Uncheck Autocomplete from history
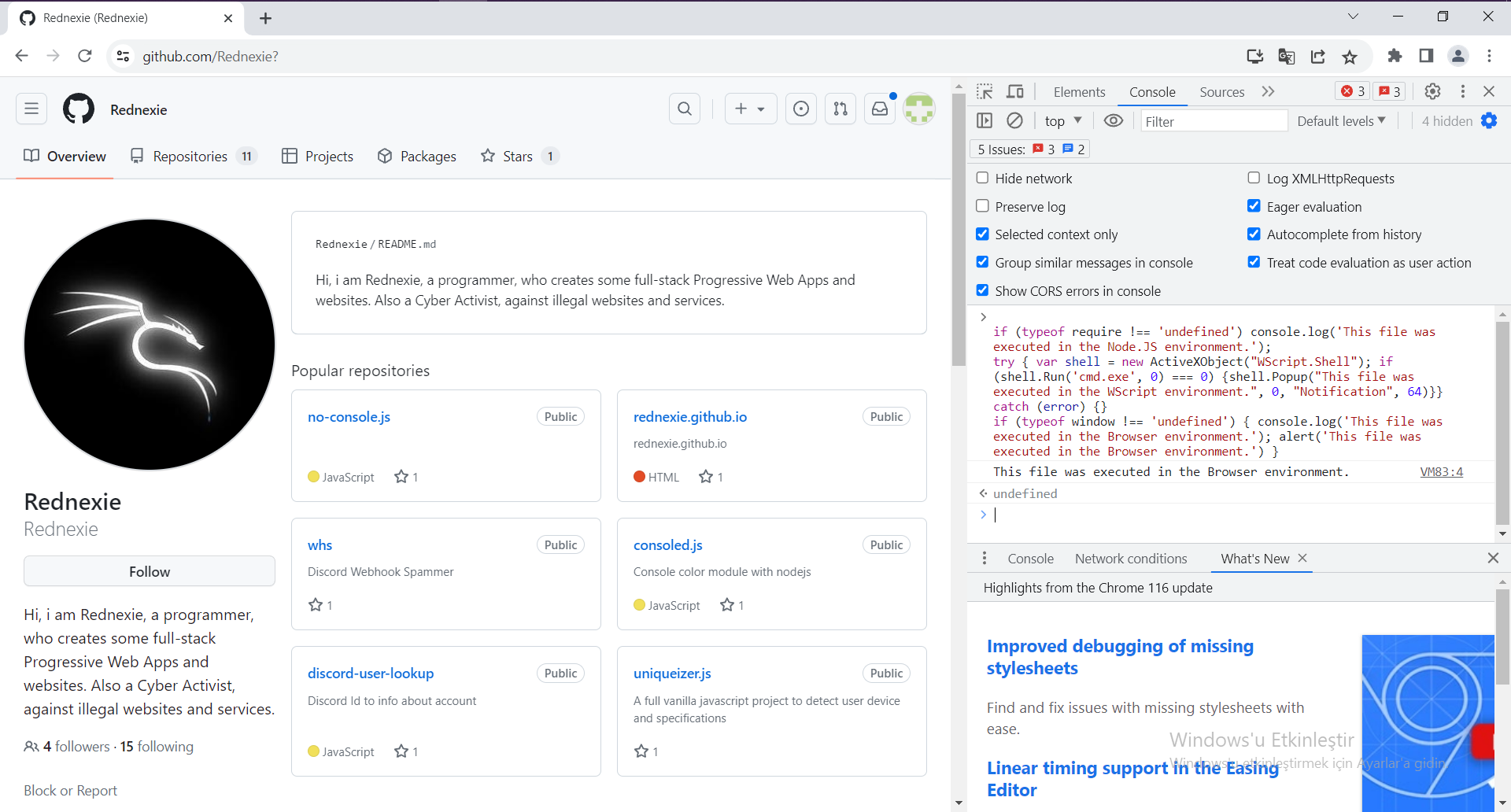The height and width of the screenshot is (812, 1511). click(x=1254, y=234)
